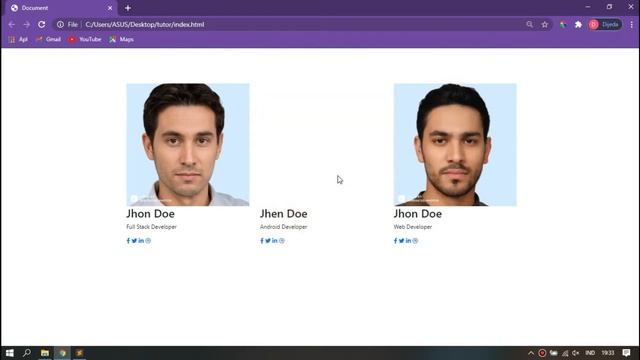Open taskbar search magnifier
The width and height of the screenshot is (640, 360).
pos(27,353)
